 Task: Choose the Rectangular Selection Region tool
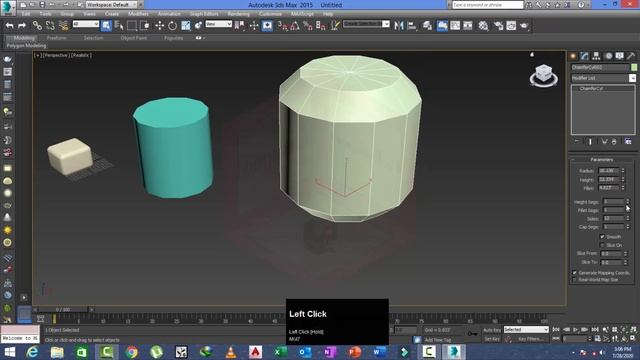coord(132,26)
